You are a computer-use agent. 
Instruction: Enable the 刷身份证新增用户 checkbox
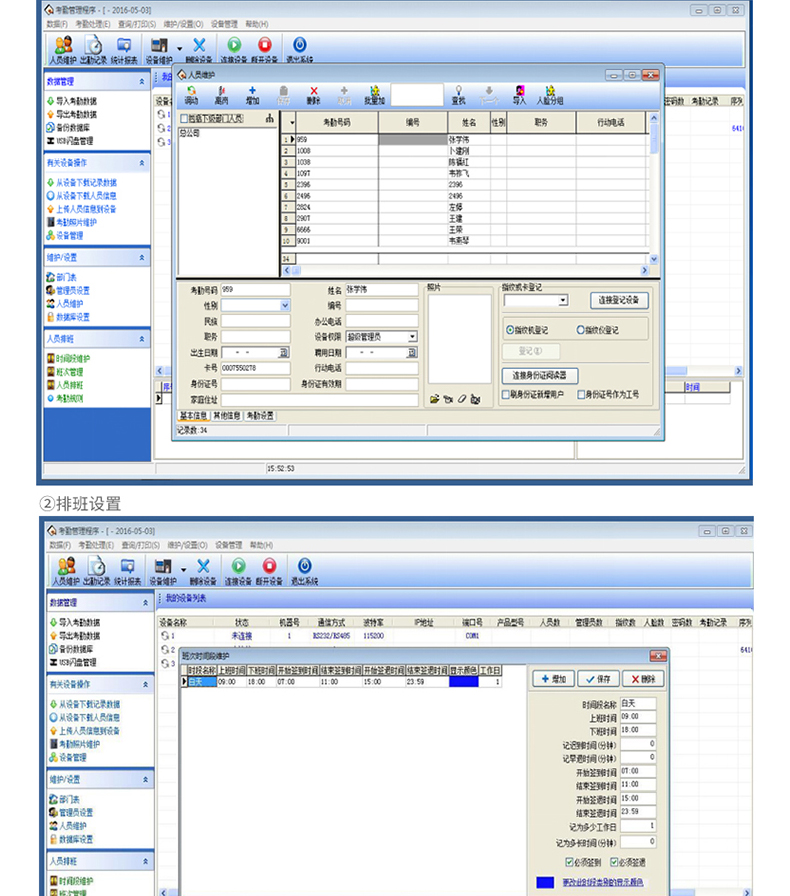click(x=506, y=395)
